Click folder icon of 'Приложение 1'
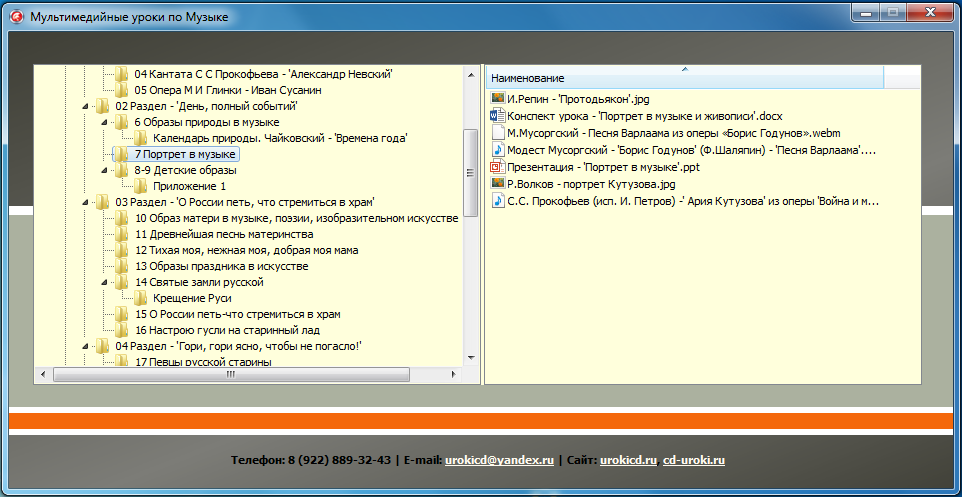This screenshot has width=962, height=497. (x=140, y=186)
